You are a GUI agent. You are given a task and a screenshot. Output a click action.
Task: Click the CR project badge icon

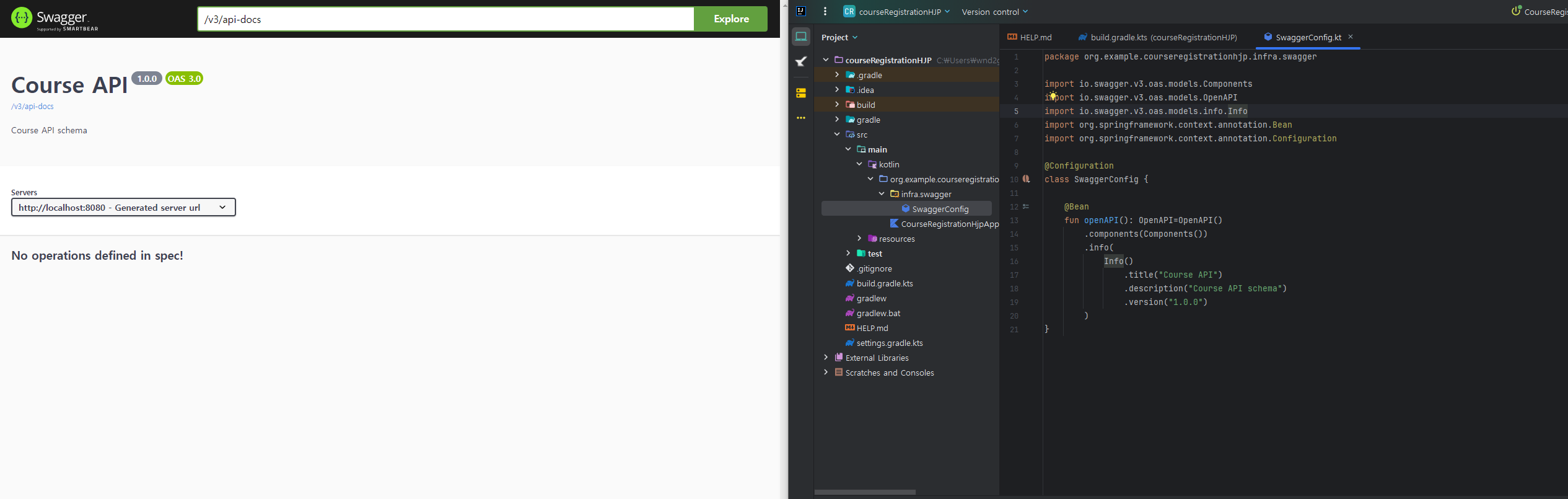[849, 11]
